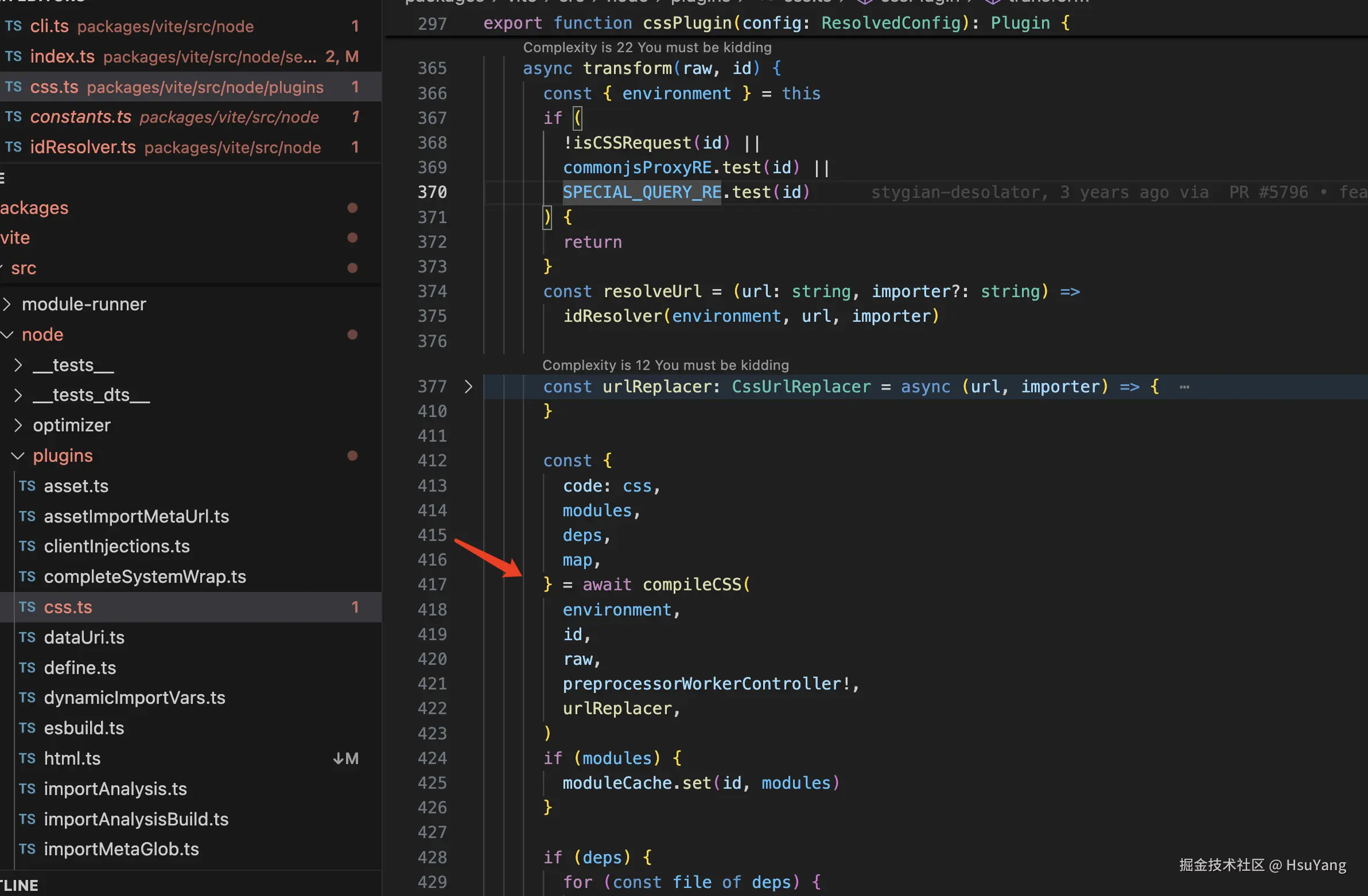The height and width of the screenshot is (896, 1368).
Task: Switch to index.ts open editor
Action: tap(62, 56)
